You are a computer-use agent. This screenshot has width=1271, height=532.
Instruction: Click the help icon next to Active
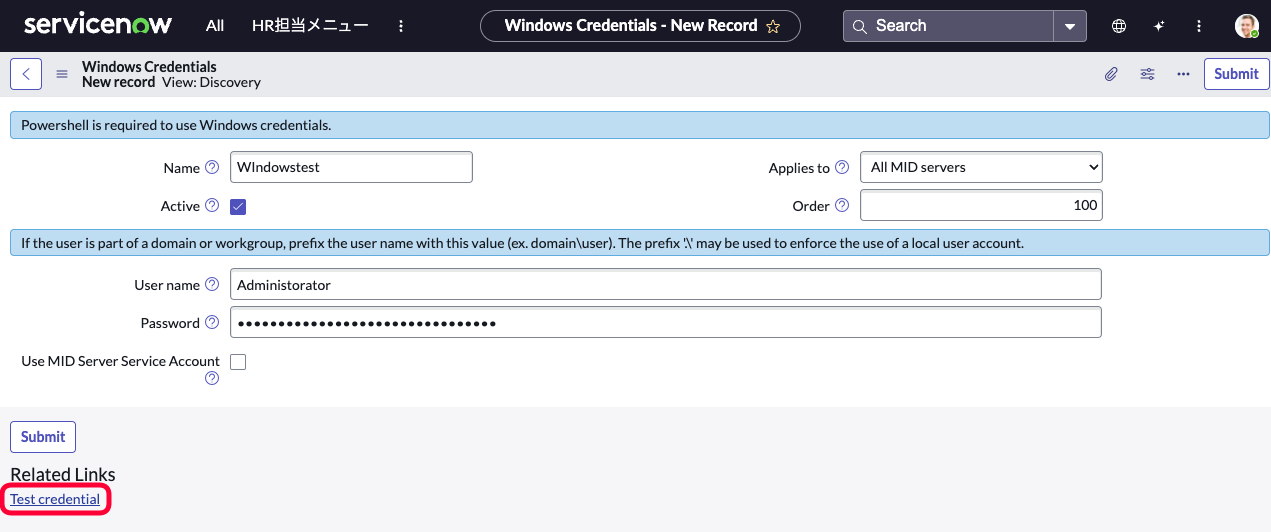[211, 205]
